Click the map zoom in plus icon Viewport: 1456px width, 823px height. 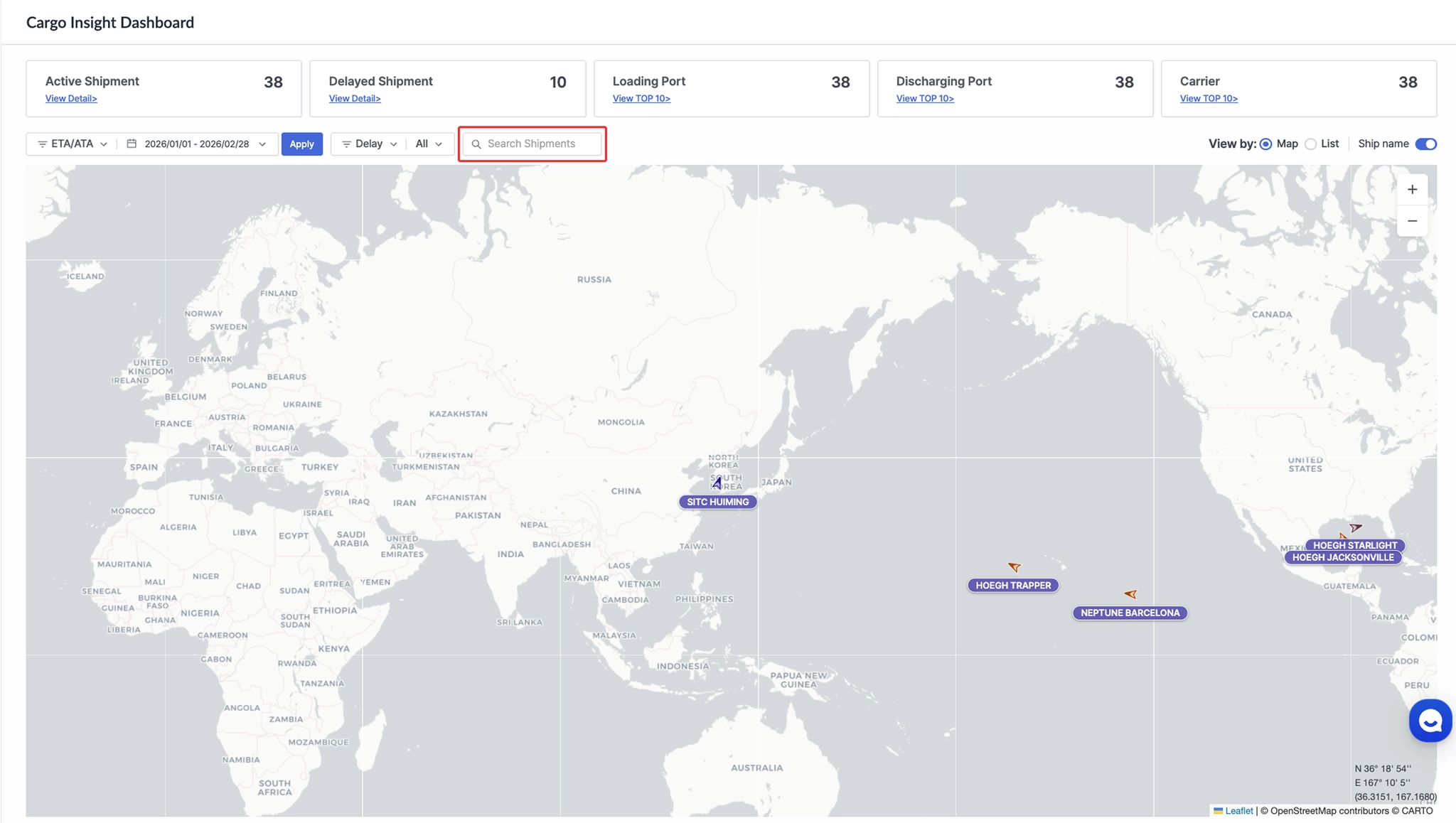[x=1412, y=190]
